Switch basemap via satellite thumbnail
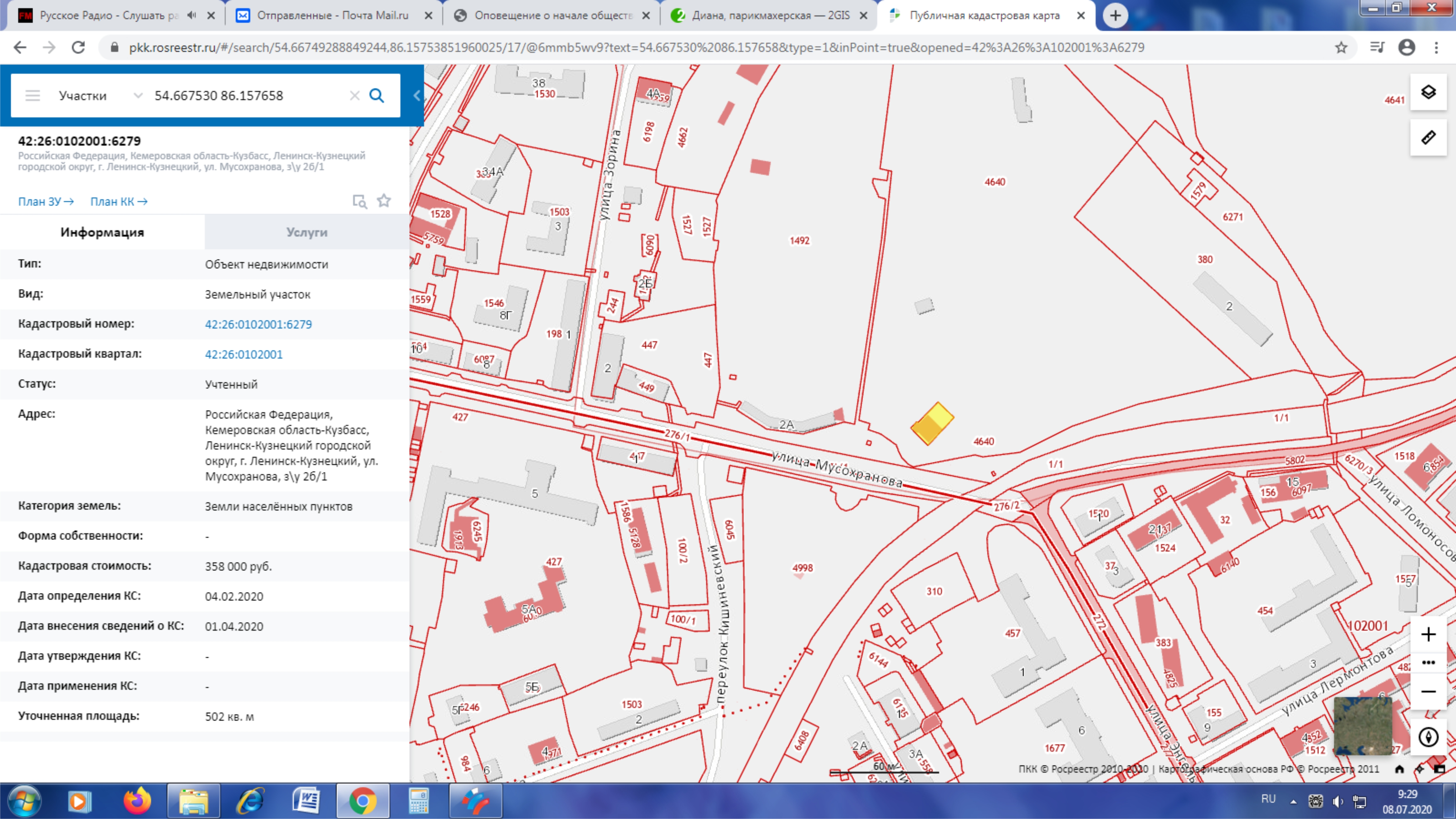This screenshot has height=819, width=1456. [1362, 726]
